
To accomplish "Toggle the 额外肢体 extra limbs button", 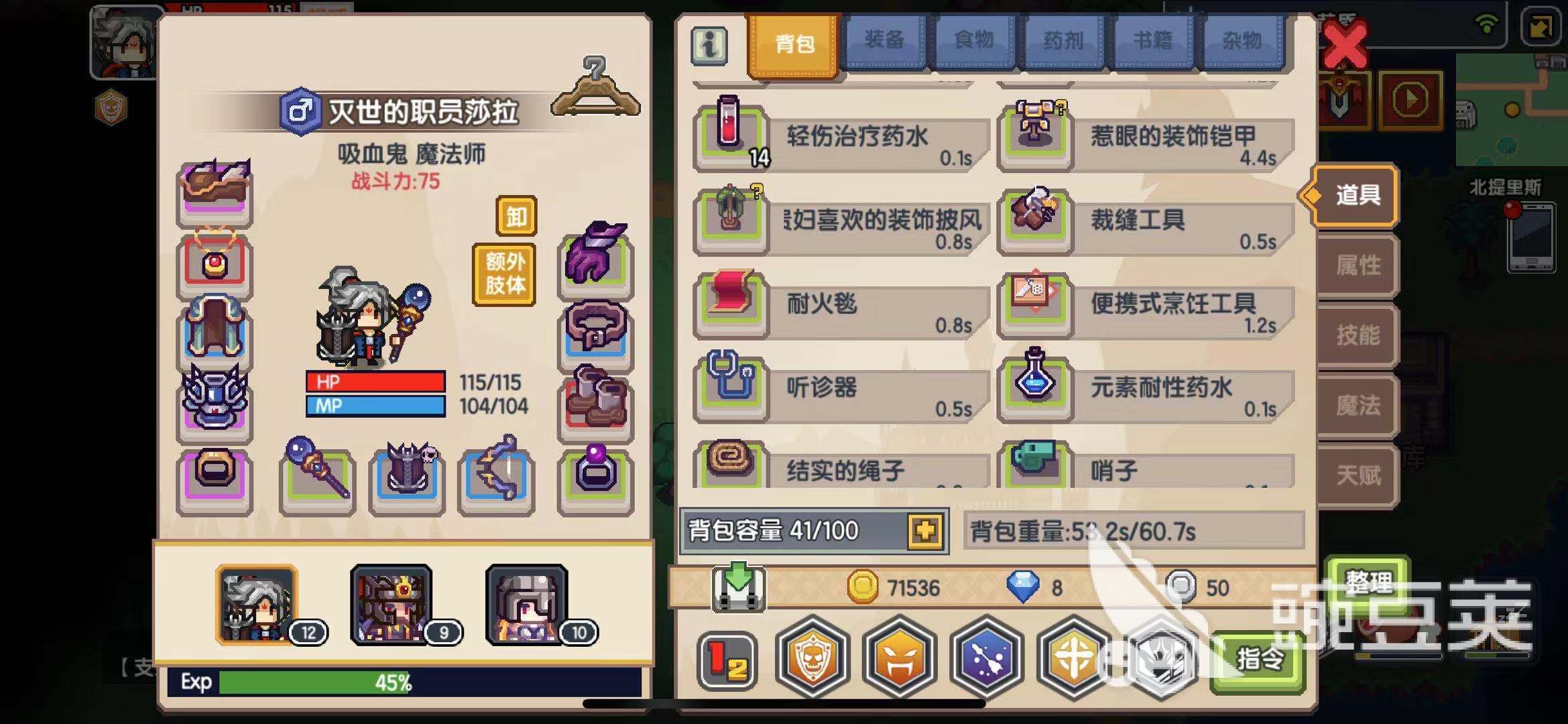I will (505, 274).
